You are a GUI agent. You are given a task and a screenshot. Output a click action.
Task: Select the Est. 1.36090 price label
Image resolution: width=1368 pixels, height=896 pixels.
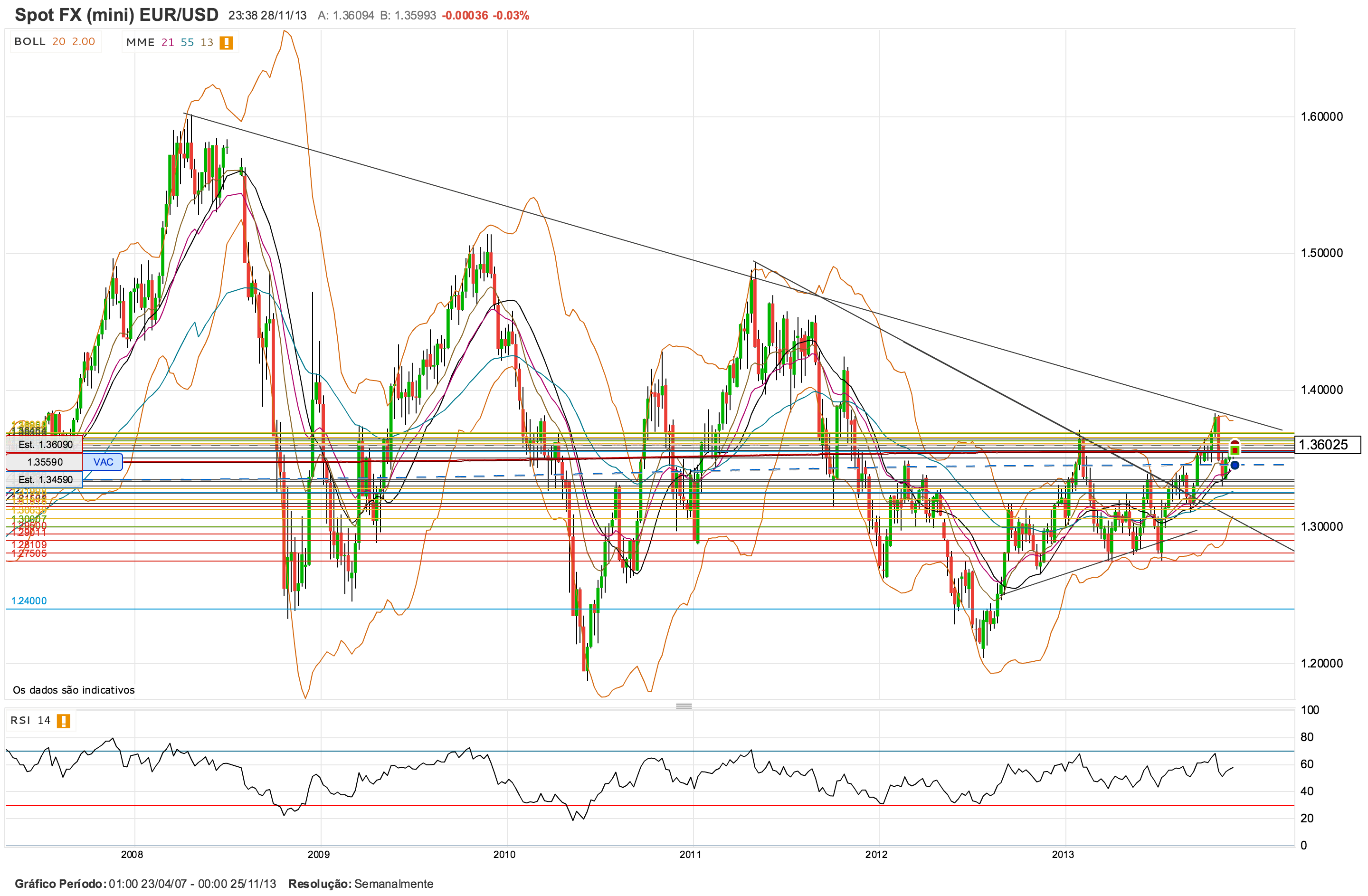45,444
